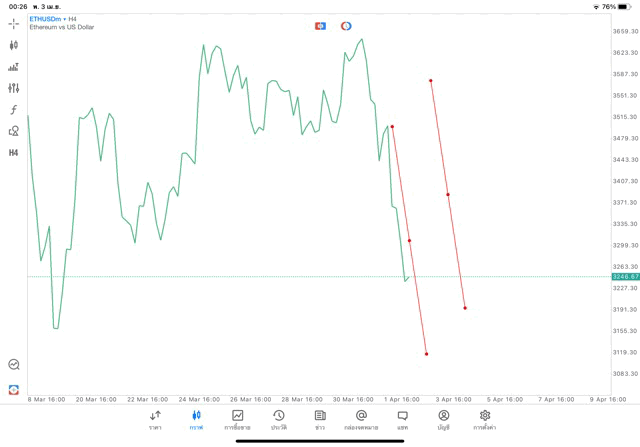The image size is (640, 447).
Task: Open the H4 timeframe selector
Action: pos(13,153)
